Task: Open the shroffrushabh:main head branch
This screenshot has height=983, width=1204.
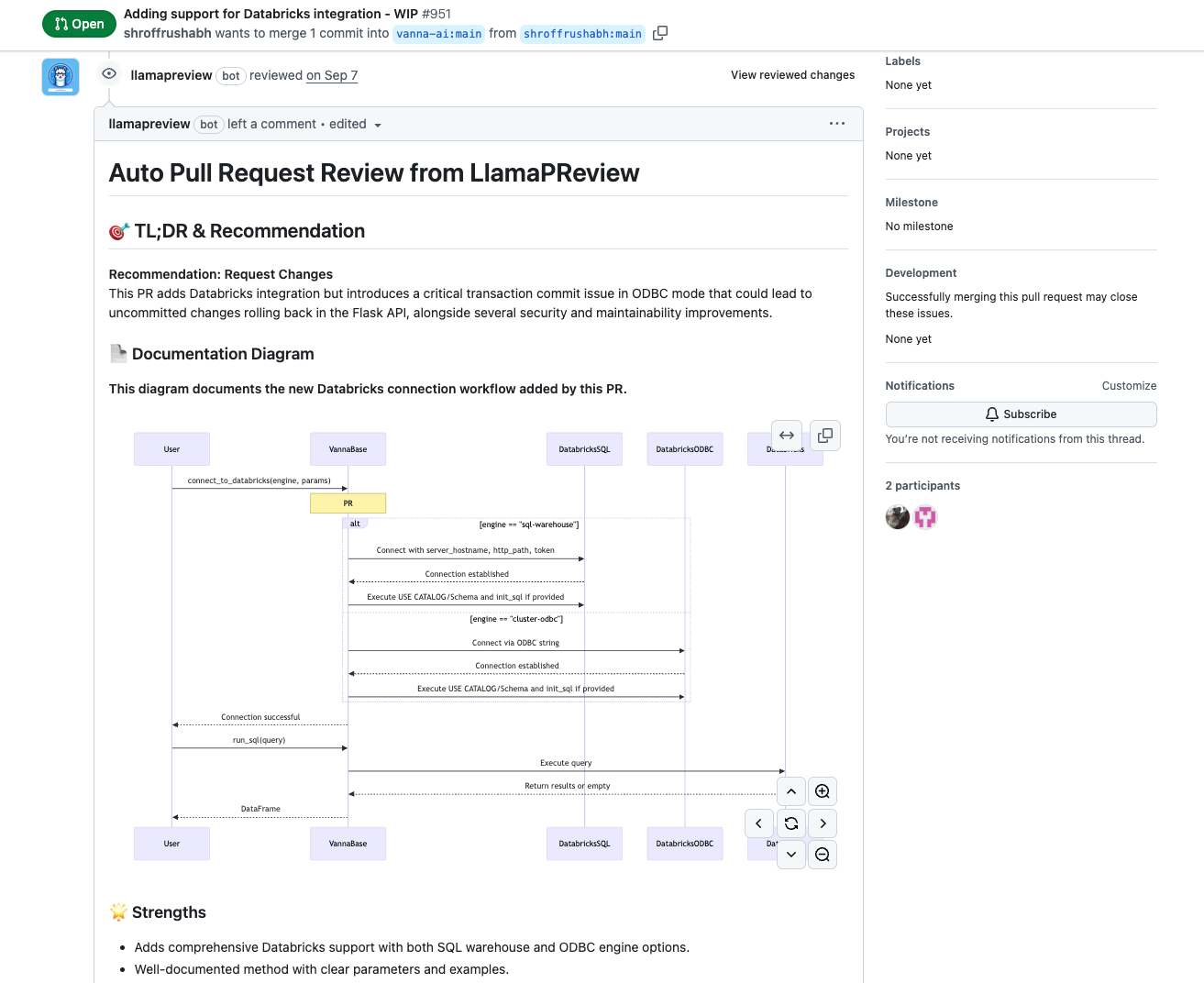Action: coord(582,34)
